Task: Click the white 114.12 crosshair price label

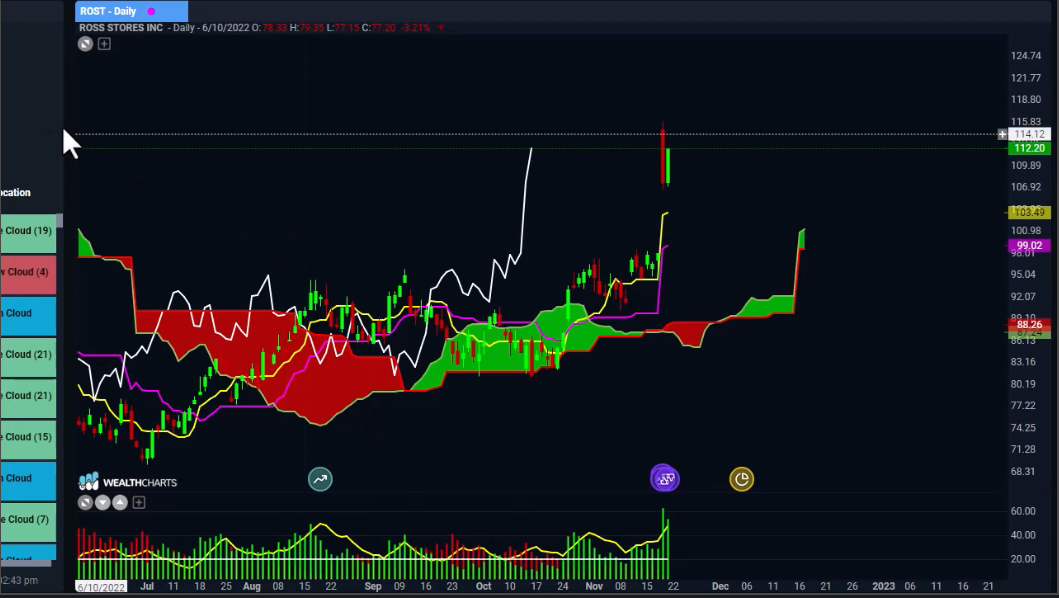Action: pyautogui.click(x=1029, y=134)
